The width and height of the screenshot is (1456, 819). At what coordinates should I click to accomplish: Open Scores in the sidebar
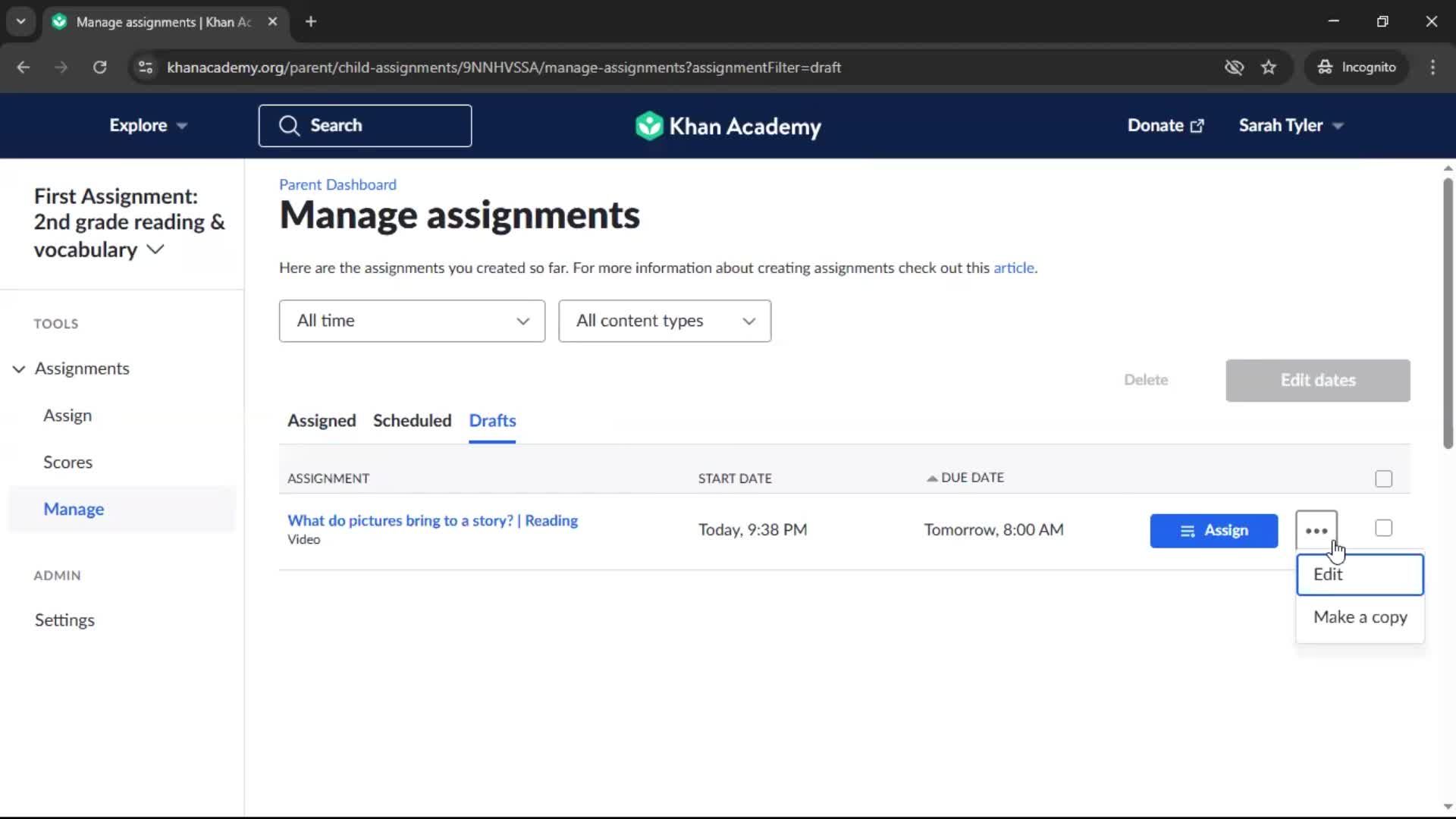point(67,463)
